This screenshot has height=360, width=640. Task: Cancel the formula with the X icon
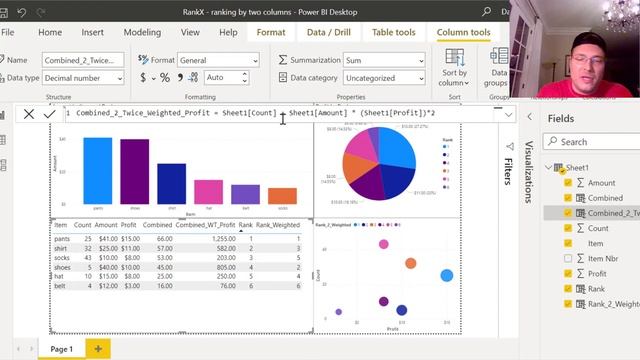tap(29, 114)
